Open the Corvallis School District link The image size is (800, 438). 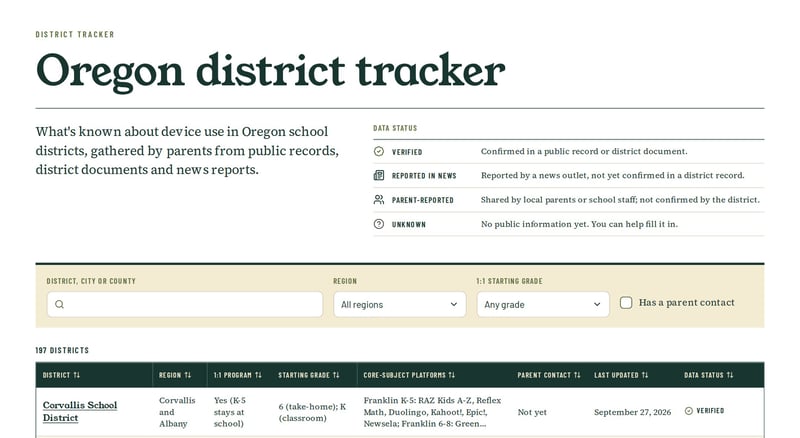[x=80, y=411]
